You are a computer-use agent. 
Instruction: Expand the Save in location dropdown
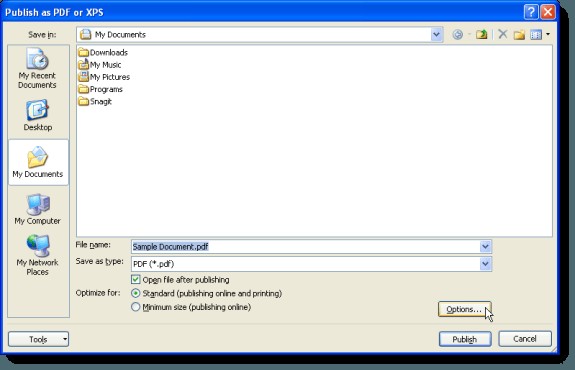coord(436,34)
